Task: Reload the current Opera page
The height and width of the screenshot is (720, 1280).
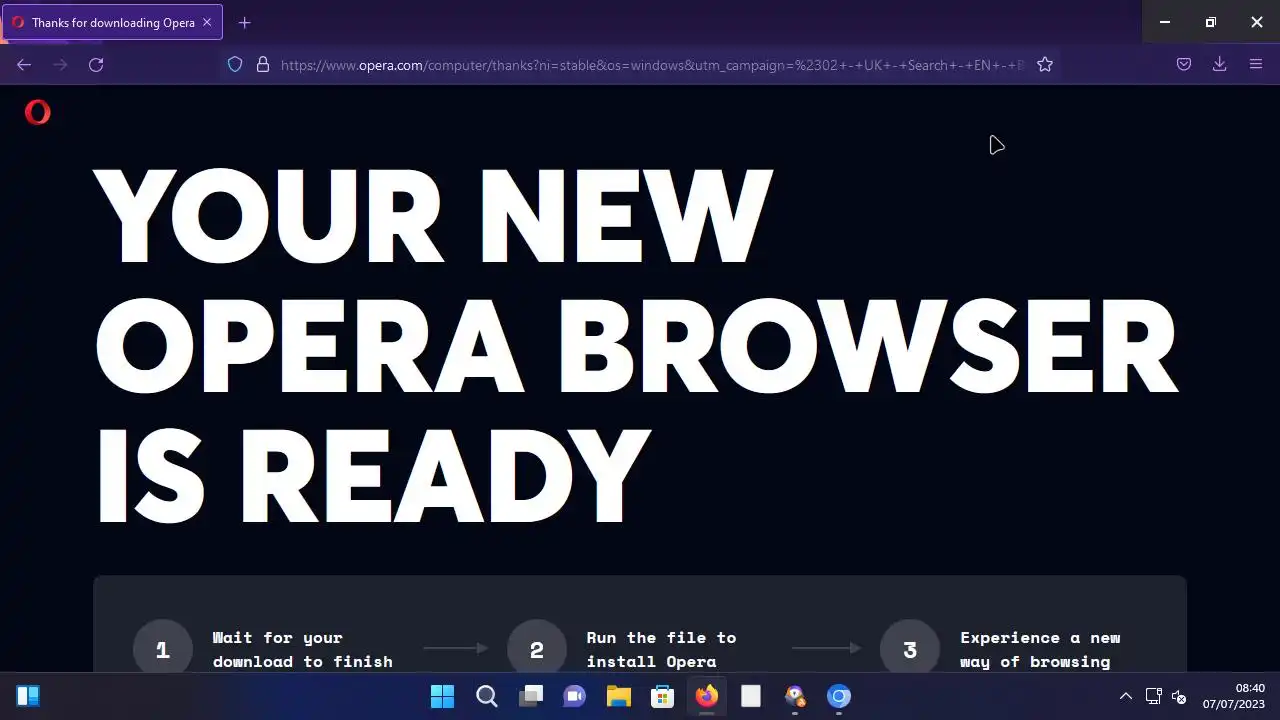Action: (96, 64)
